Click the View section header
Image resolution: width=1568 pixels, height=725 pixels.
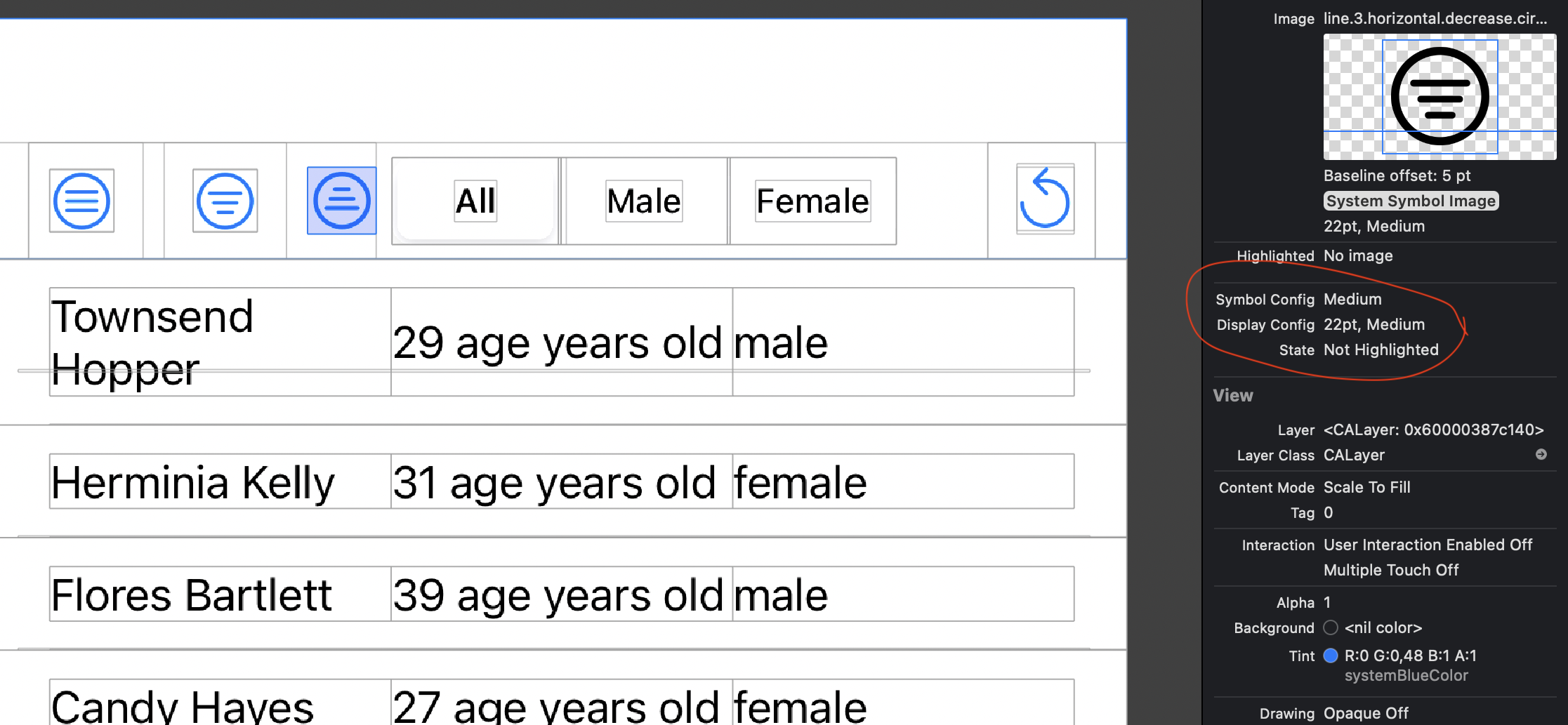click(x=1233, y=395)
